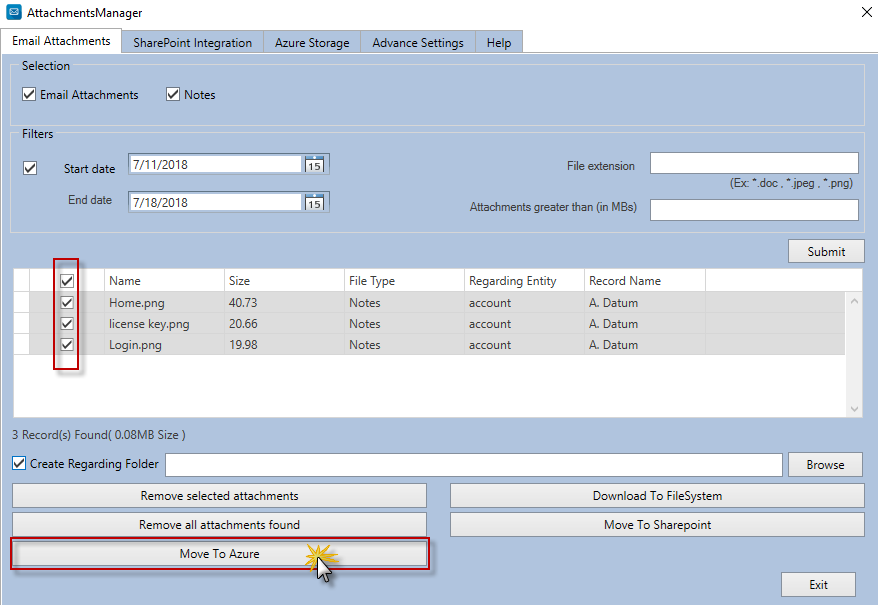Click Download To FileSystem button

point(656,495)
